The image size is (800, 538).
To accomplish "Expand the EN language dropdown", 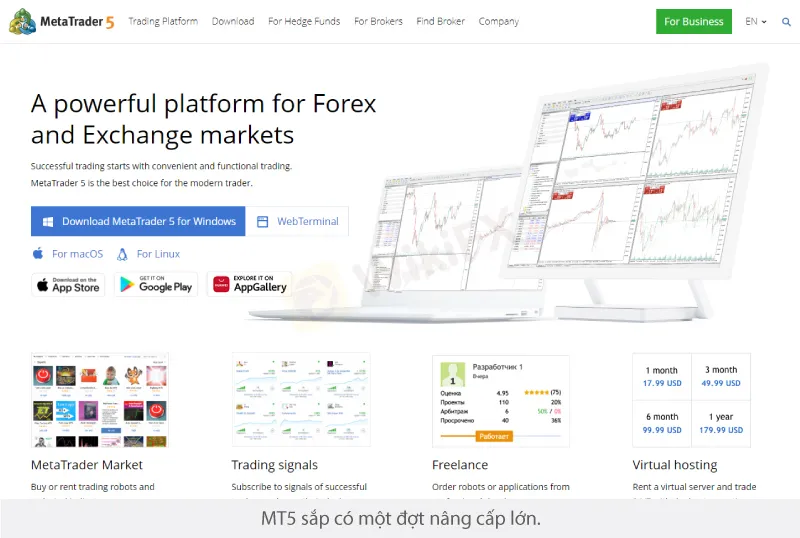I will pyautogui.click(x=756, y=21).
